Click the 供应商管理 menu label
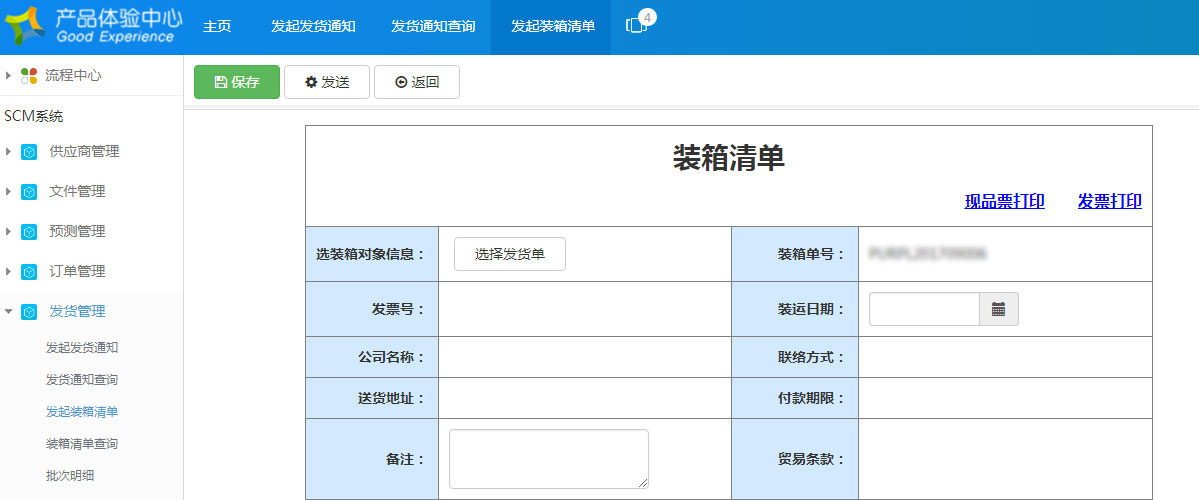The height and width of the screenshot is (500, 1199). coord(84,151)
